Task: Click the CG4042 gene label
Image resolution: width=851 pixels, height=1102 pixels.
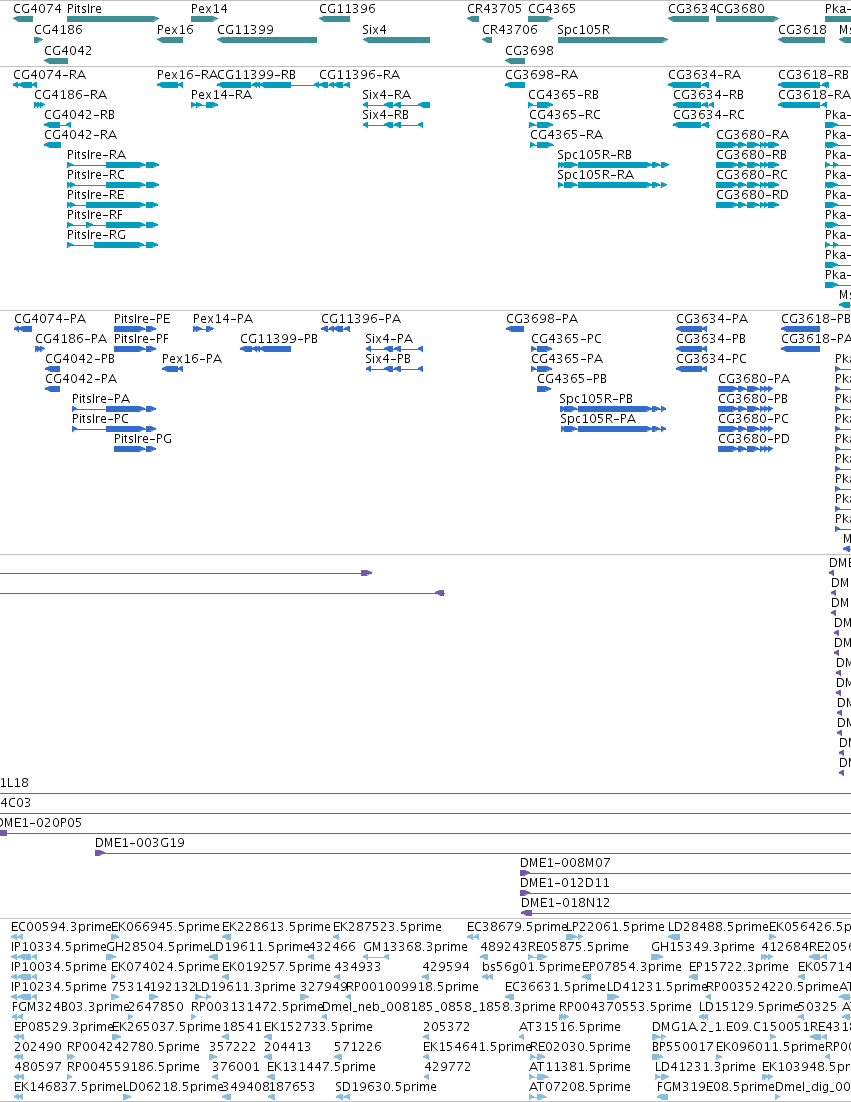Action: point(68,51)
